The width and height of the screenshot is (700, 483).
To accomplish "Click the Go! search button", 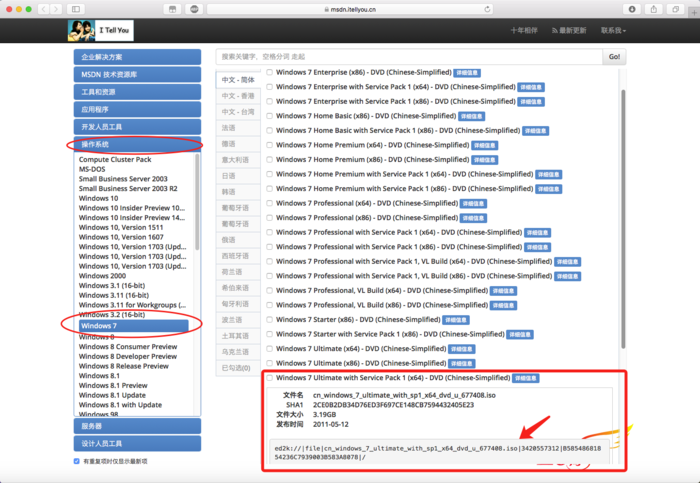I will click(614, 57).
